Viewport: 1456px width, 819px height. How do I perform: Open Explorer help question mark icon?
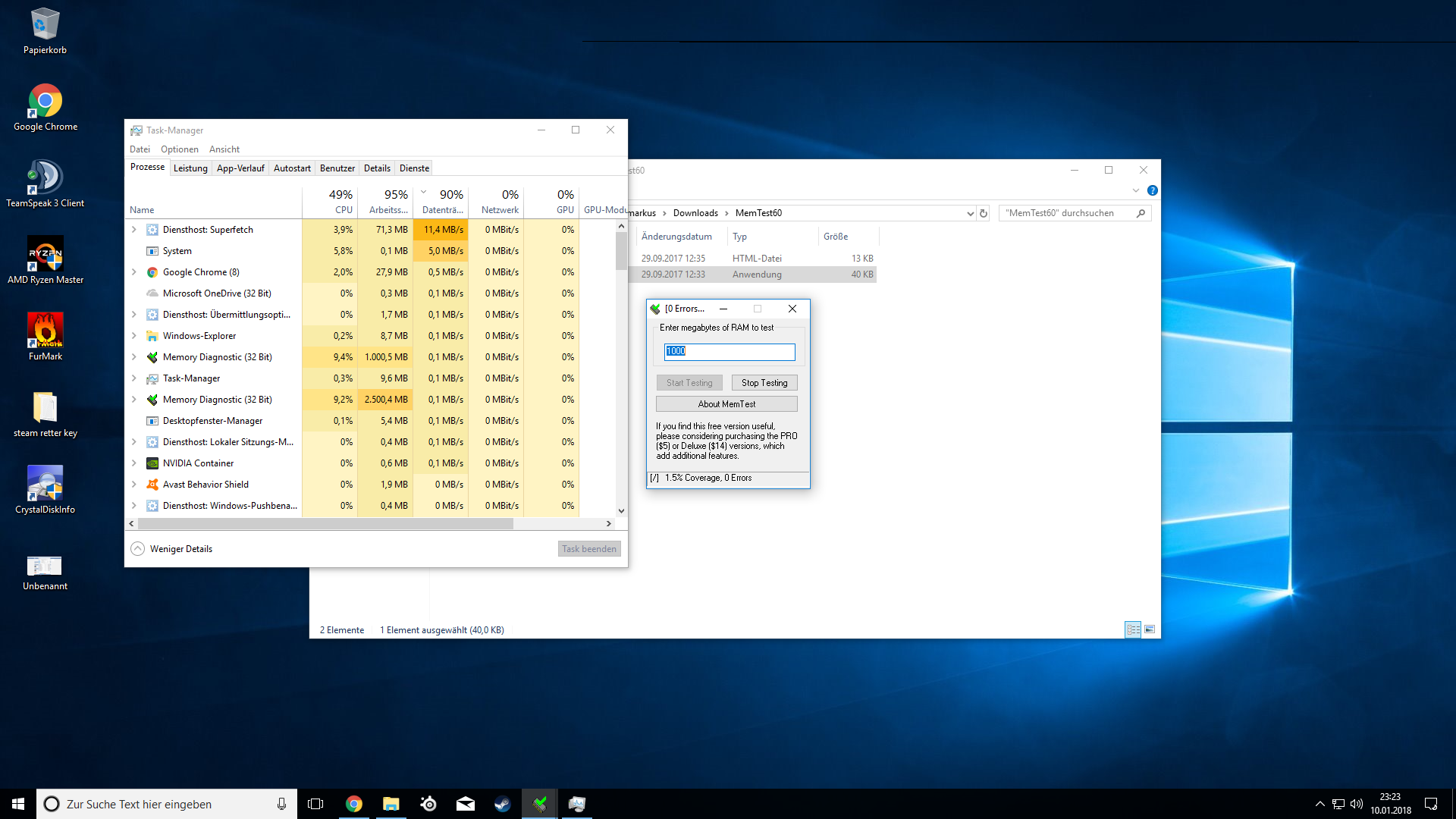(1152, 190)
